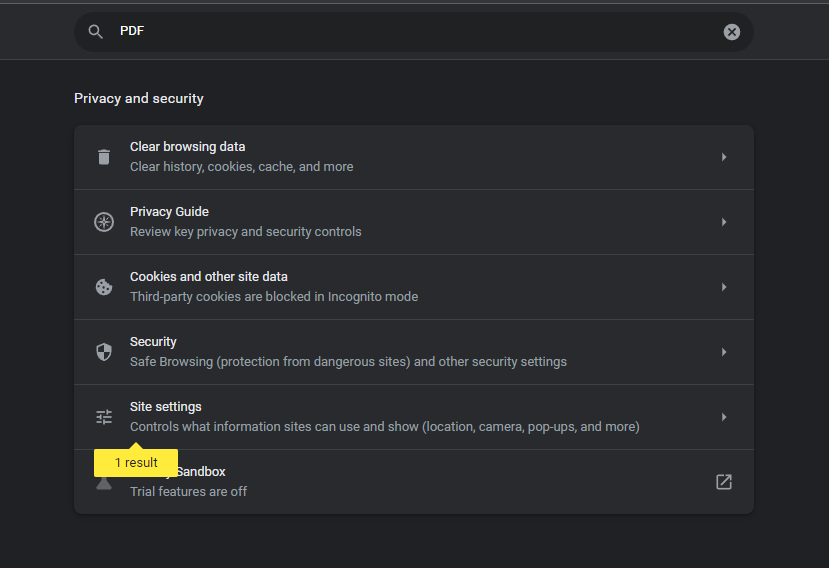Open Clear browsing data
The image size is (829, 568).
coord(414,157)
